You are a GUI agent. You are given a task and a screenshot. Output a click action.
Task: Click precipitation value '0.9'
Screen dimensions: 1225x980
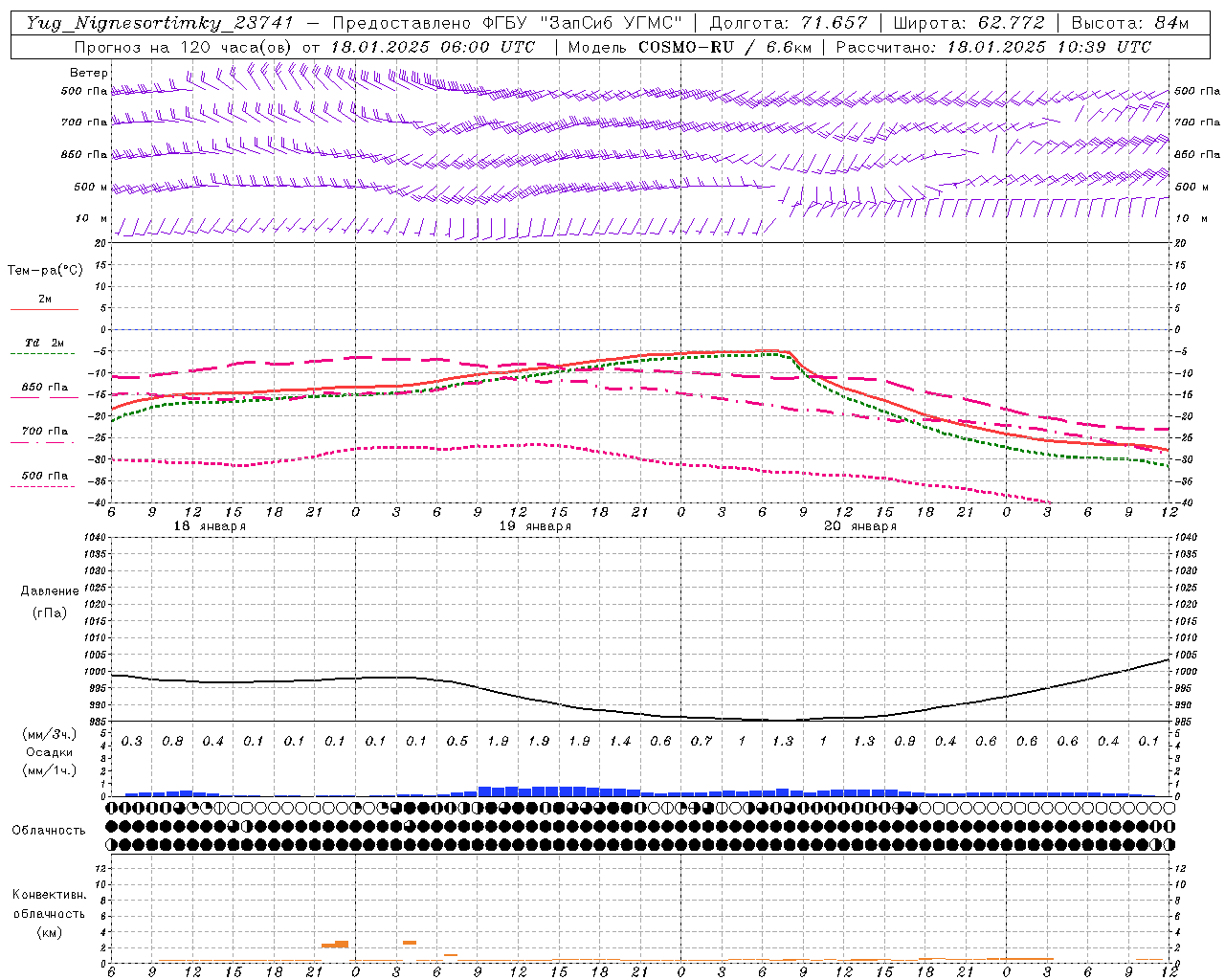pyautogui.click(x=904, y=742)
